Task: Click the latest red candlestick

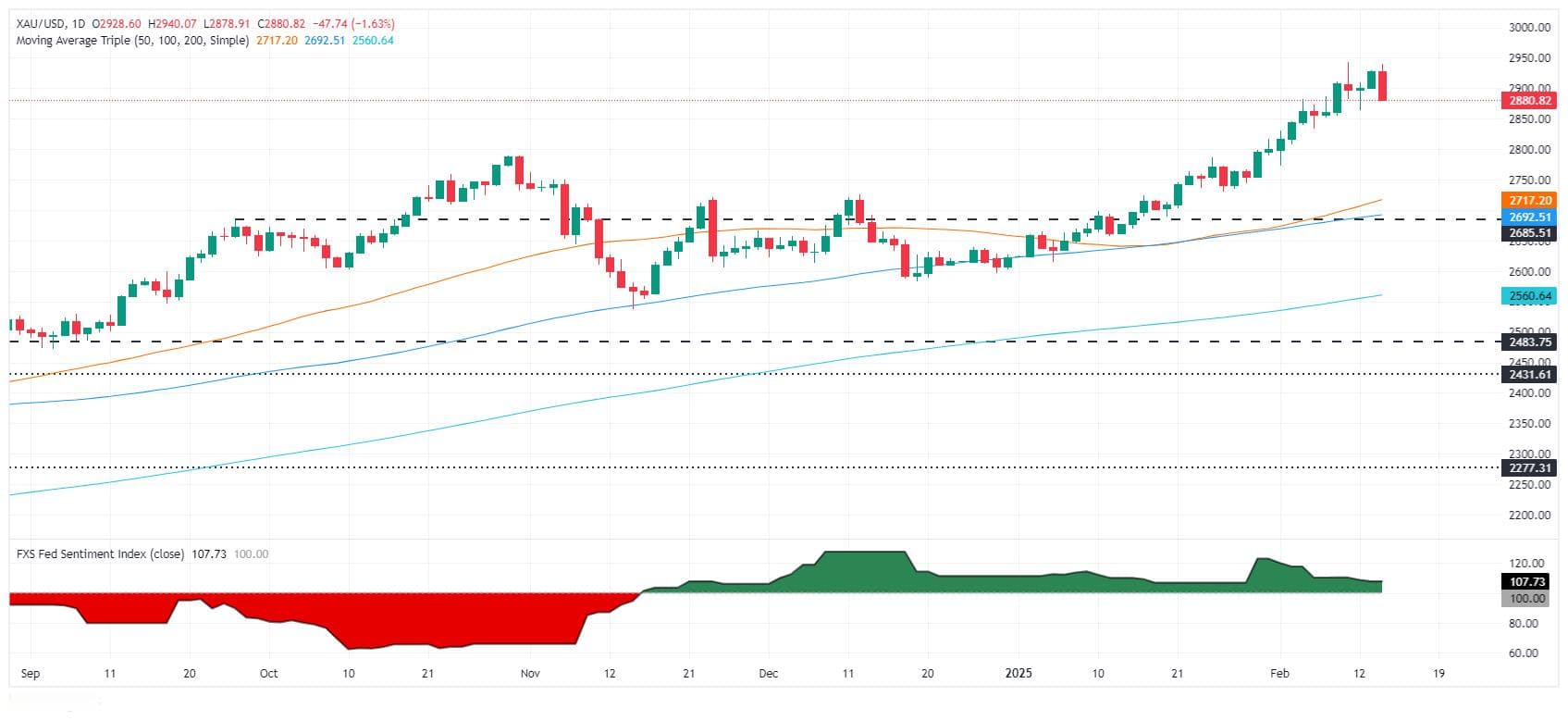Action: click(x=1382, y=86)
